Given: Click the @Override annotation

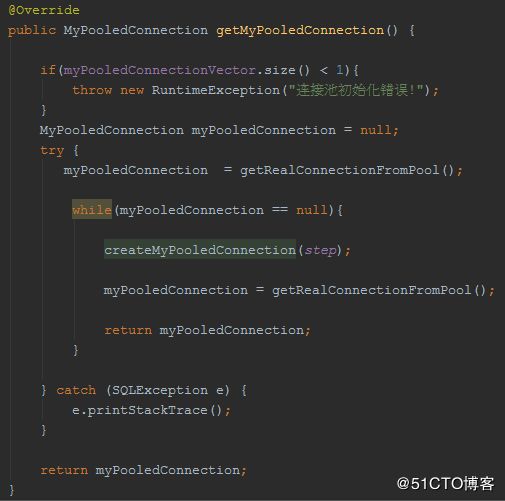Looking at the screenshot, I should tap(44, 10).
